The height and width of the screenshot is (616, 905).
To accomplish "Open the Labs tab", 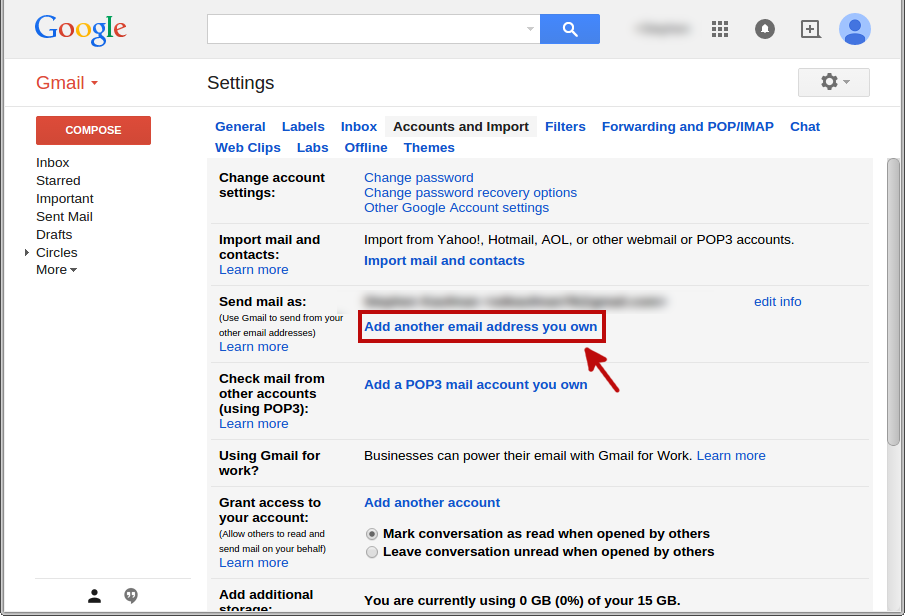I will click(x=312, y=148).
